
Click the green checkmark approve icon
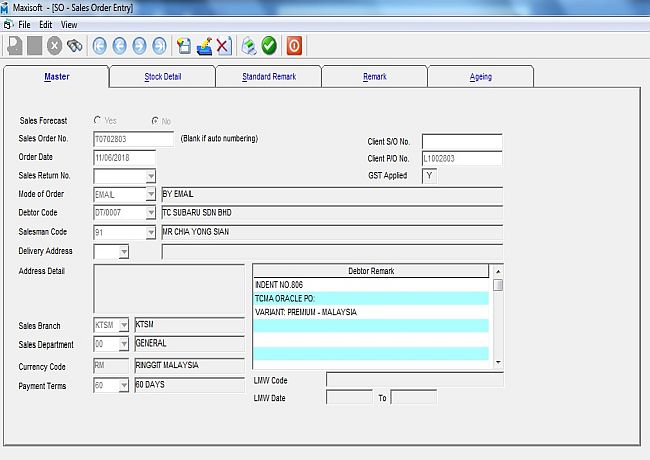[x=269, y=45]
